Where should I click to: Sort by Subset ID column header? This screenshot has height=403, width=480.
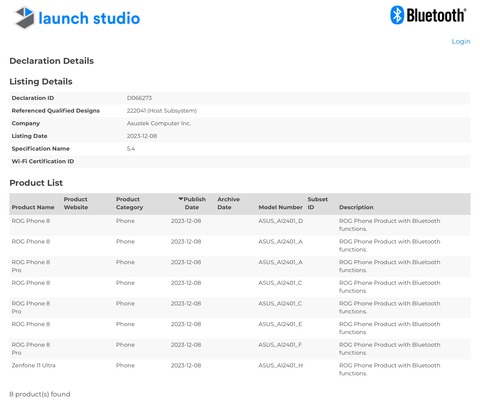(317, 203)
